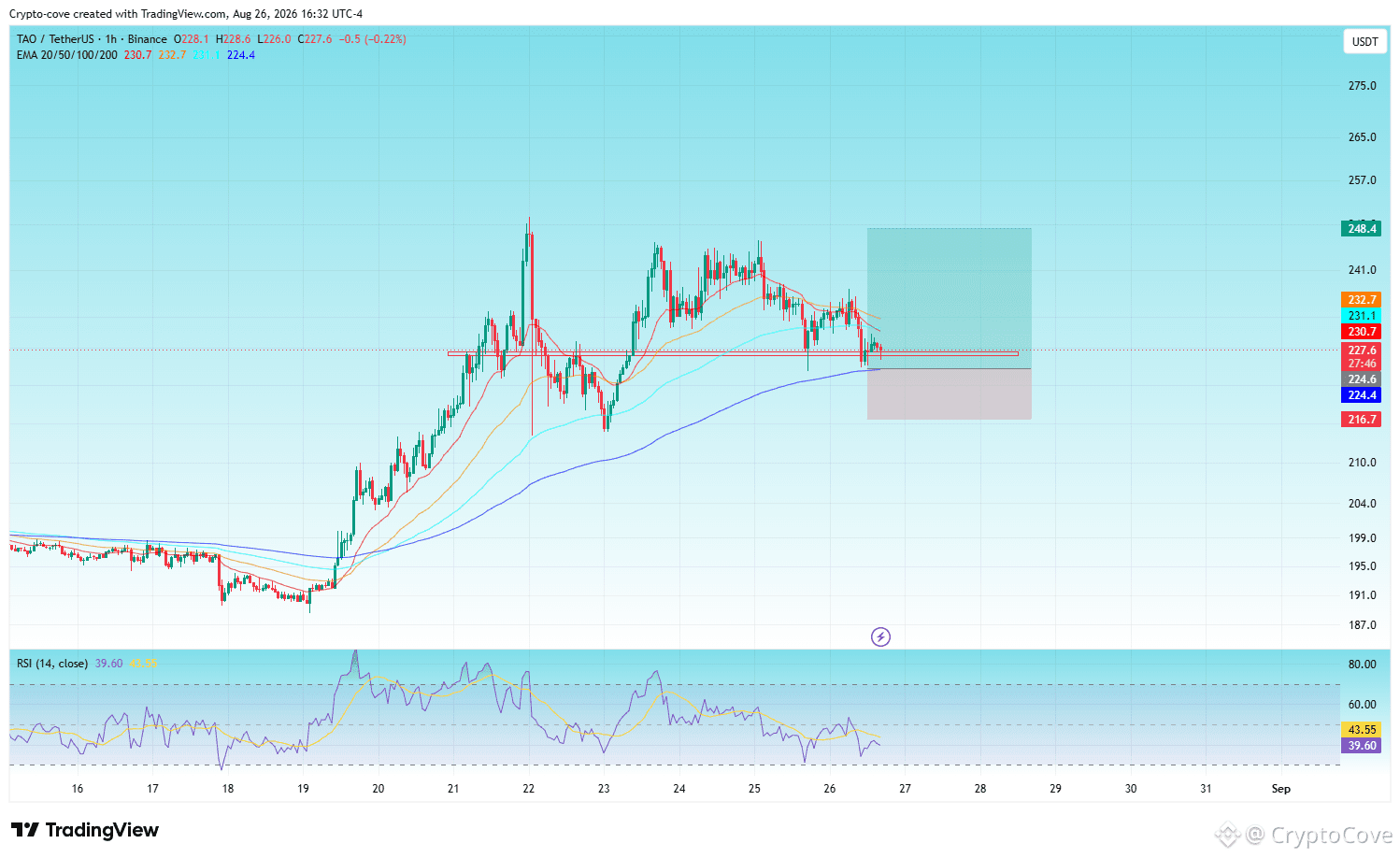Click the red 230.7 value in EMA legend
Image resolution: width=1400 pixels, height=858 pixels.
click(137, 55)
